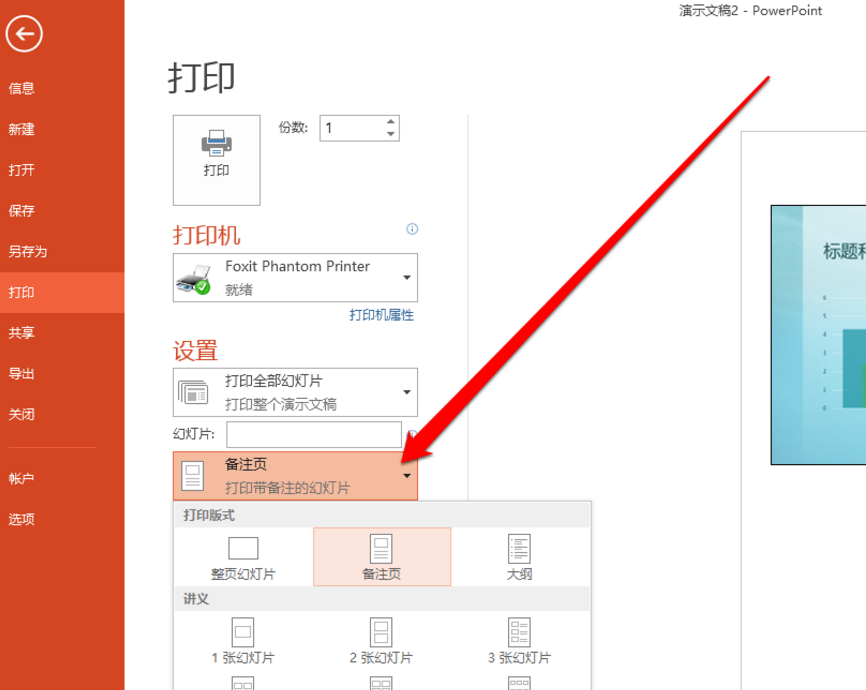Select 1 张幻灯片 handout layout
Image resolution: width=866 pixels, height=690 pixels.
(x=243, y=632)
